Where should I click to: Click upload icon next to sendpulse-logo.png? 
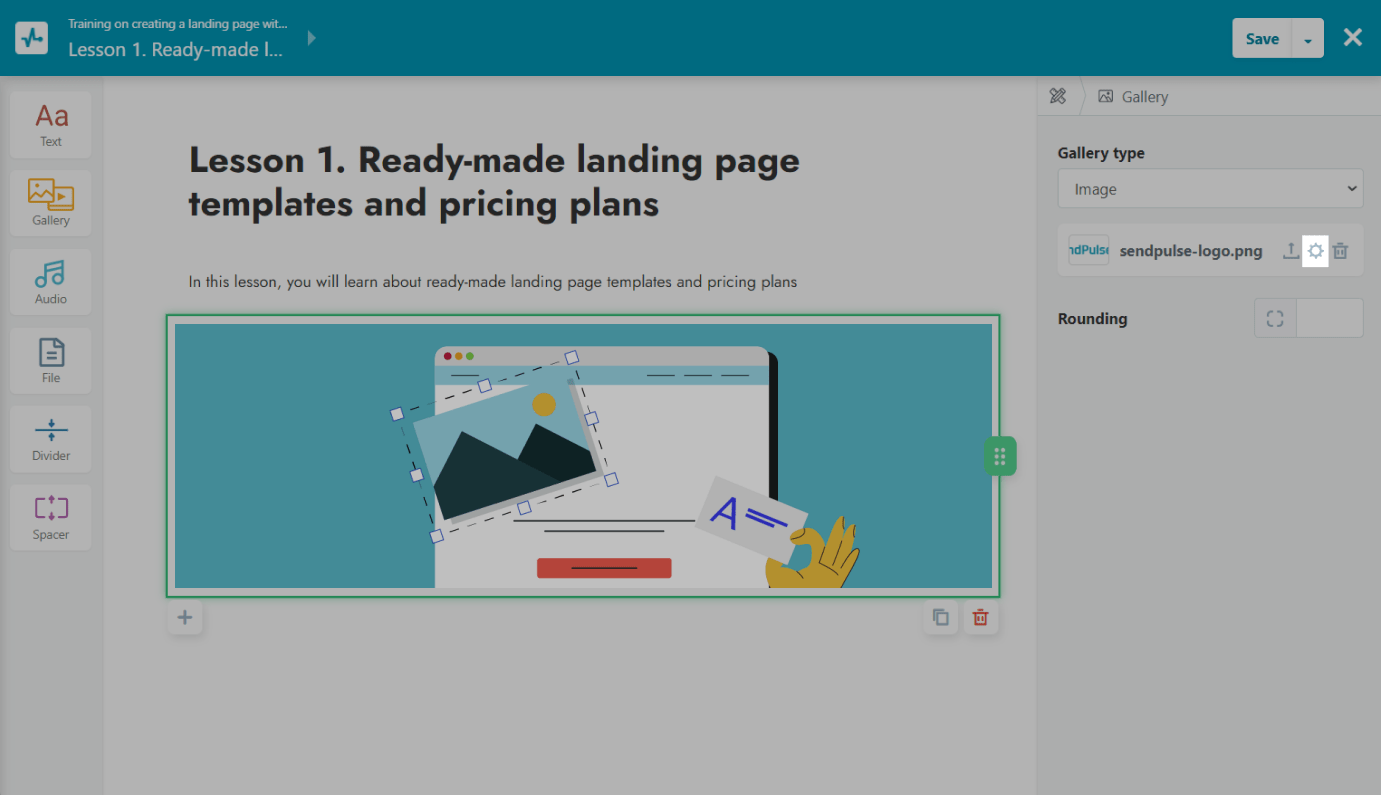tap(1291, 251)
